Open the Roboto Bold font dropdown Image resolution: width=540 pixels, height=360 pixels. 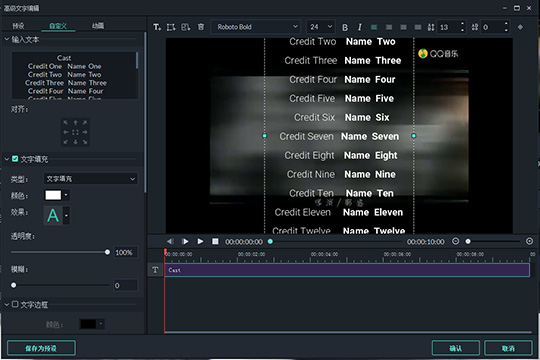point(256,27)
